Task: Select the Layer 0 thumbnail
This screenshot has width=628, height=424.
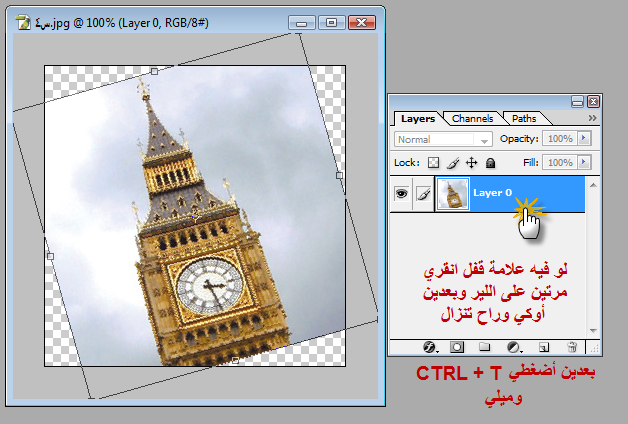Action: click(x=454, y=195)
